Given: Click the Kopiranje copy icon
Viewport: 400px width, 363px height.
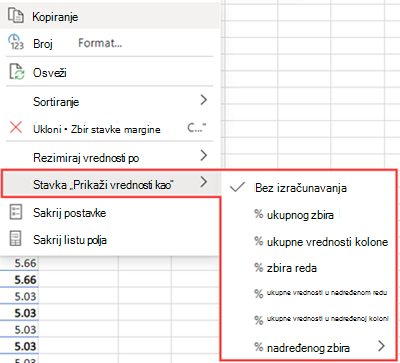Looking at the screenshot, I should pos(16,16).
